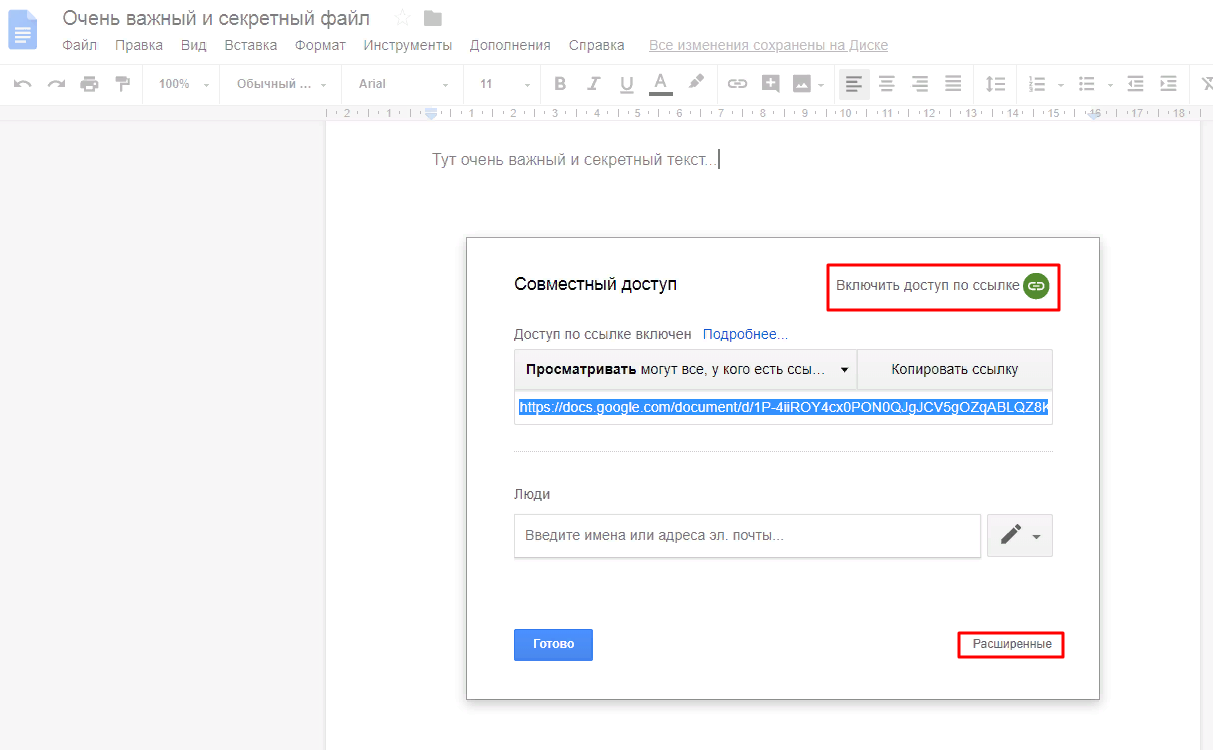Click the people email input field
Viewport: 1213px width, 750px height.
tap(746, 536)
